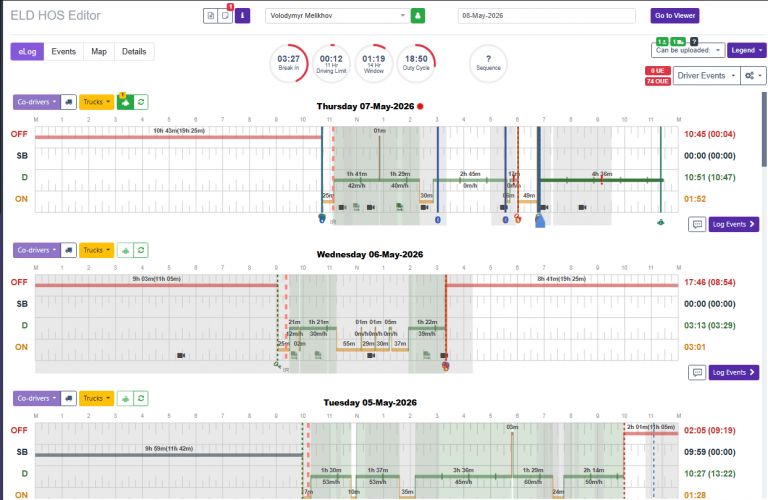The height and width of the screenshot is (500, 768).
Task: Click the 08-May-2026 date field
Action: pyautogui.click(x=547, y=16)
